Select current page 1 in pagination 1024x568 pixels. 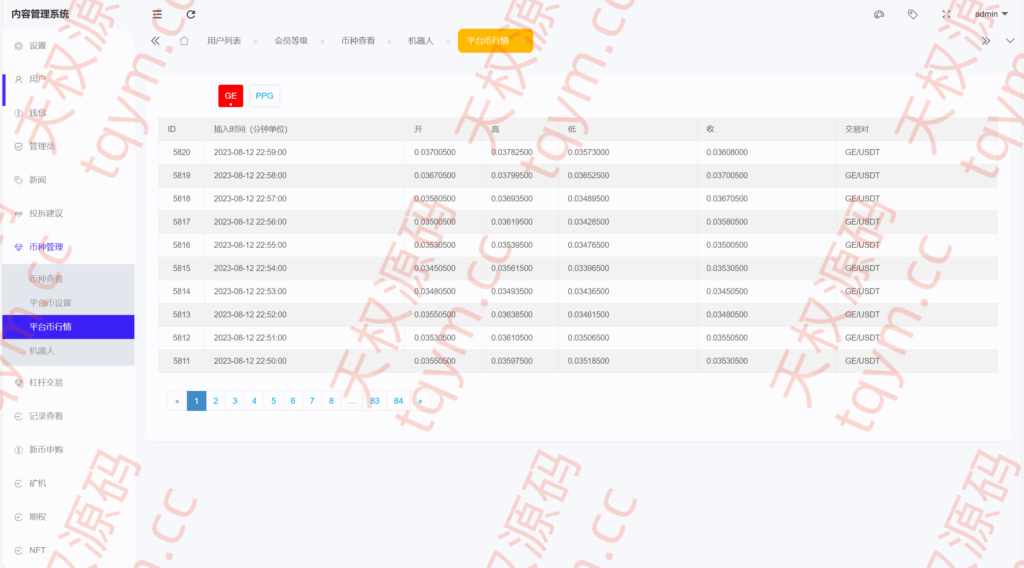pyautogui.click(x=197, y=401)
